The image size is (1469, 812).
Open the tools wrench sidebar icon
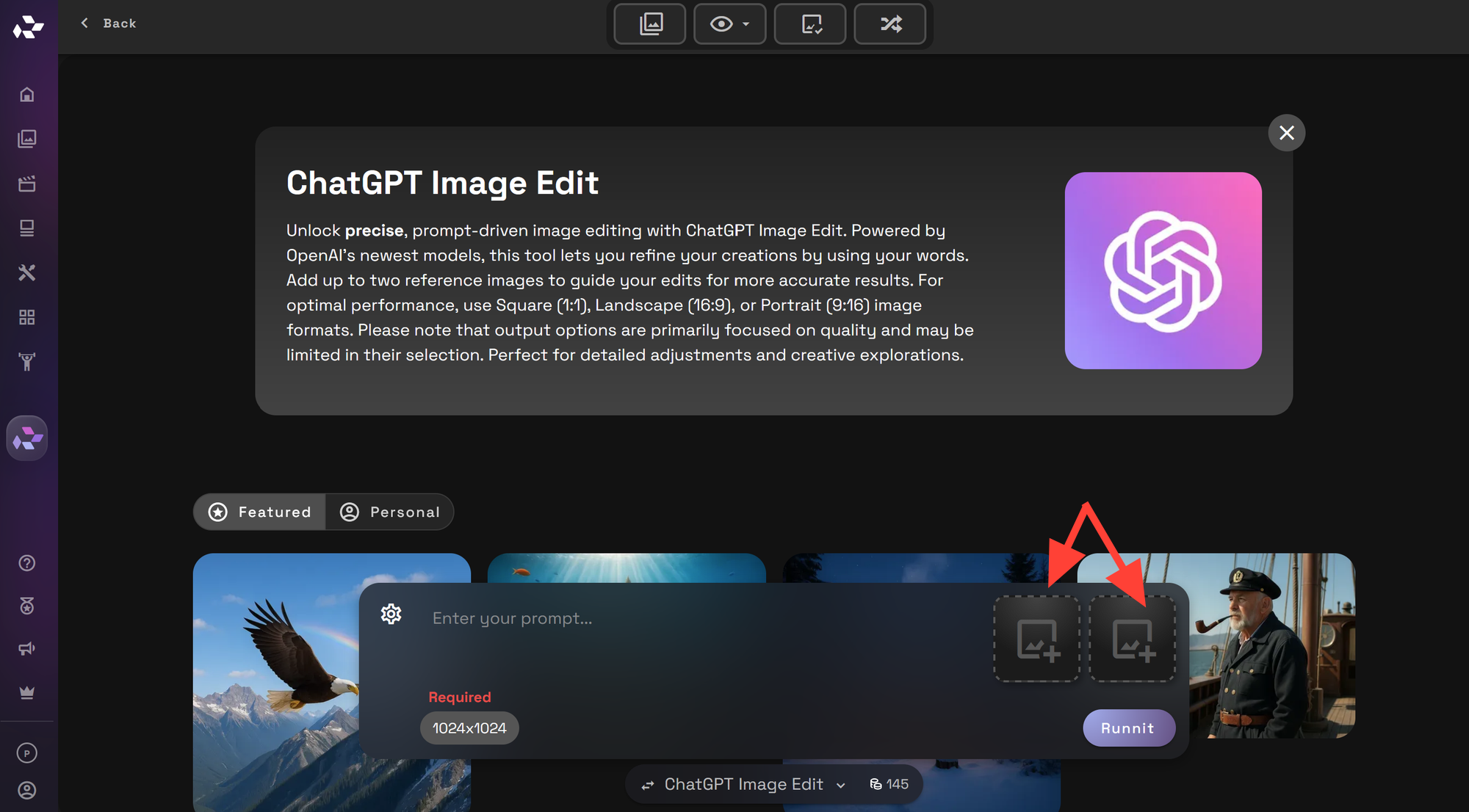pos(27,273)
